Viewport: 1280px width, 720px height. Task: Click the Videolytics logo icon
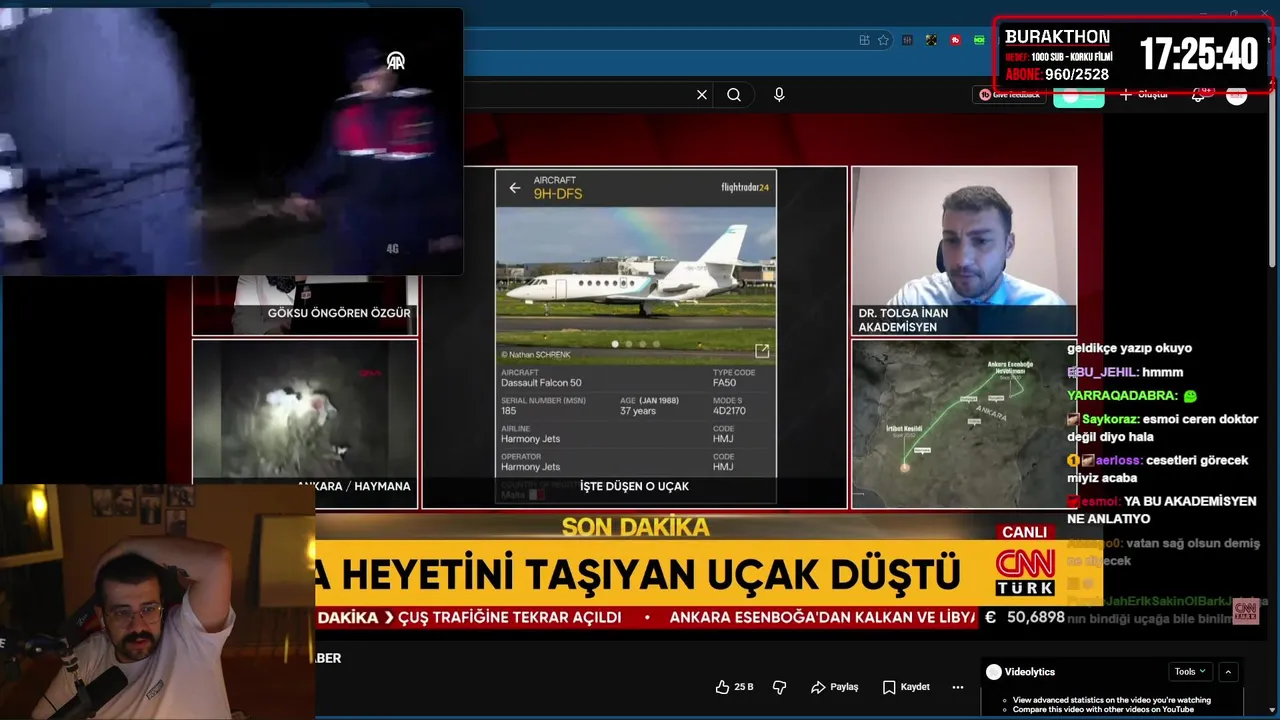(994, 672)
